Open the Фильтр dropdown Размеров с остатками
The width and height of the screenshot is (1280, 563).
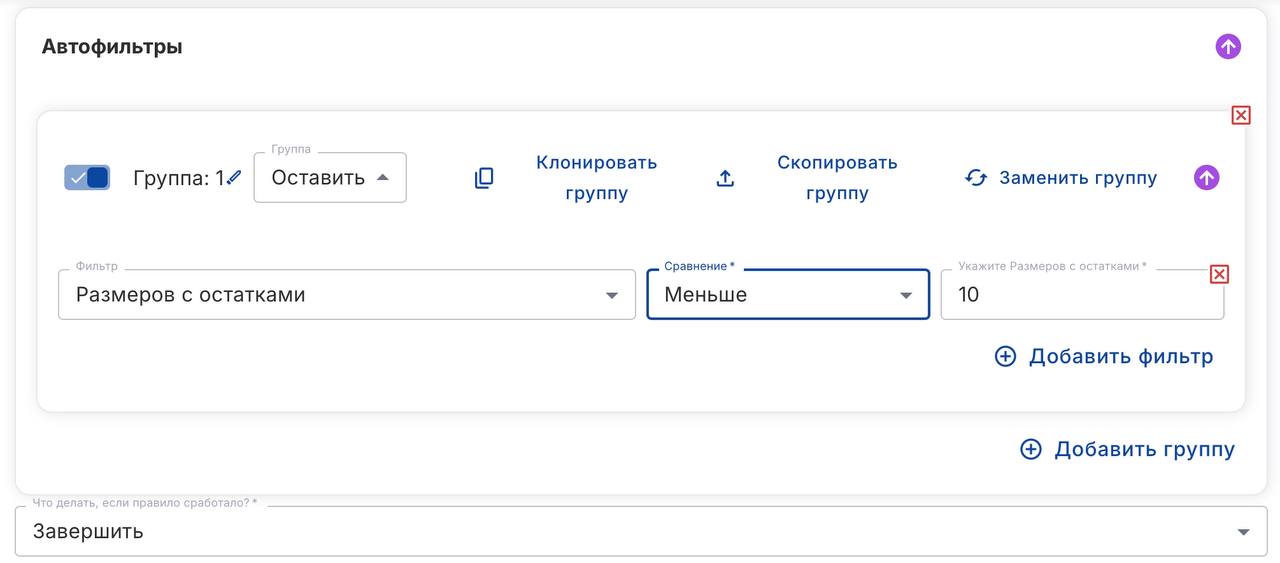click(x=346, y=295)
